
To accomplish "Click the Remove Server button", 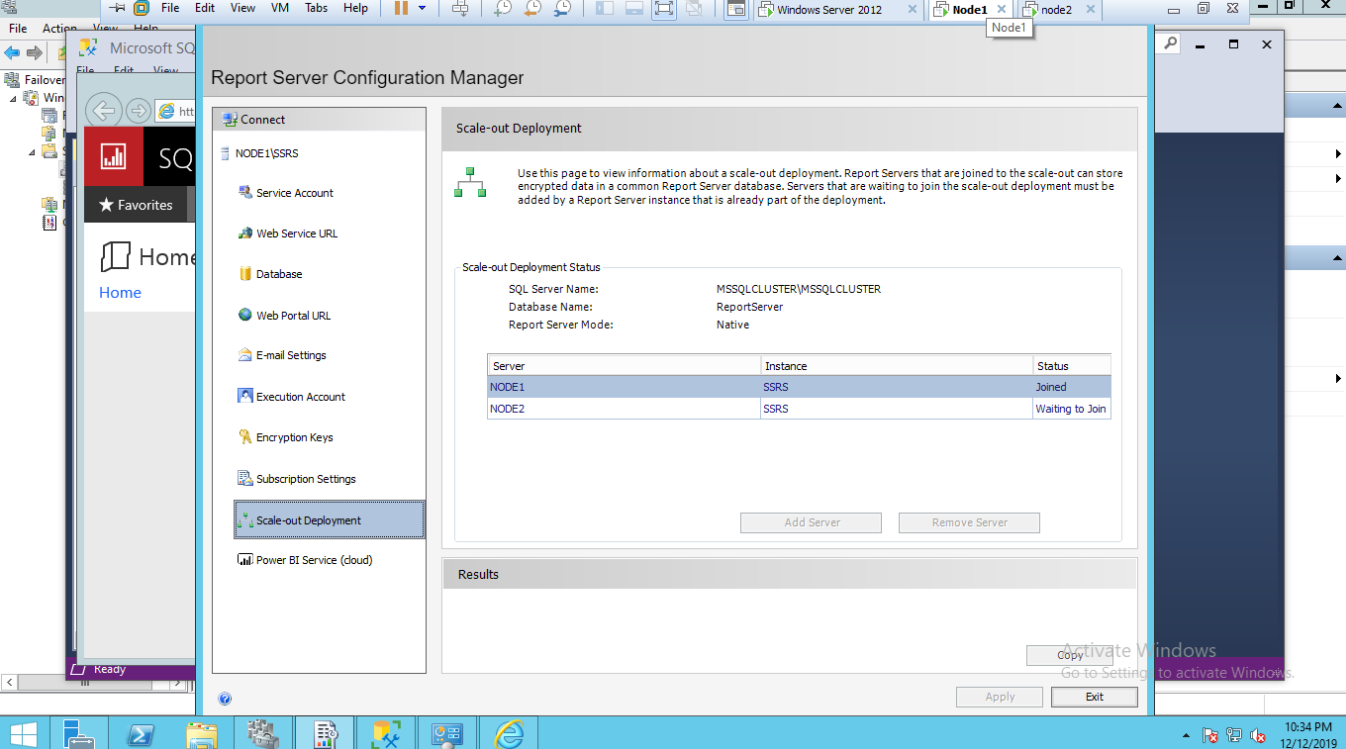I will pos(969,522).
